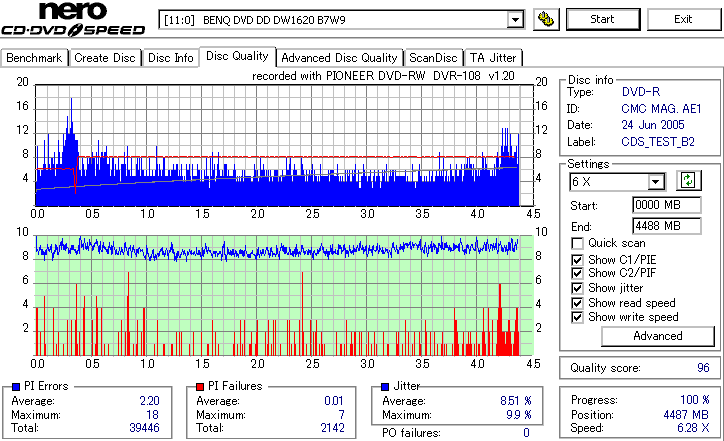Enable the Quick scan checkbox

tap(577, 243)
